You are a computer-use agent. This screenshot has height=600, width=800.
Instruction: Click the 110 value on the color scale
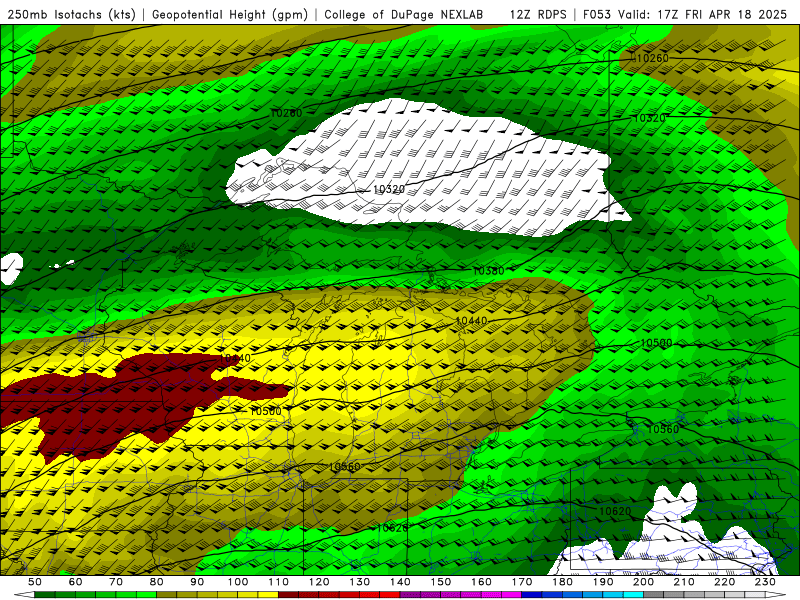pos(279,582)
